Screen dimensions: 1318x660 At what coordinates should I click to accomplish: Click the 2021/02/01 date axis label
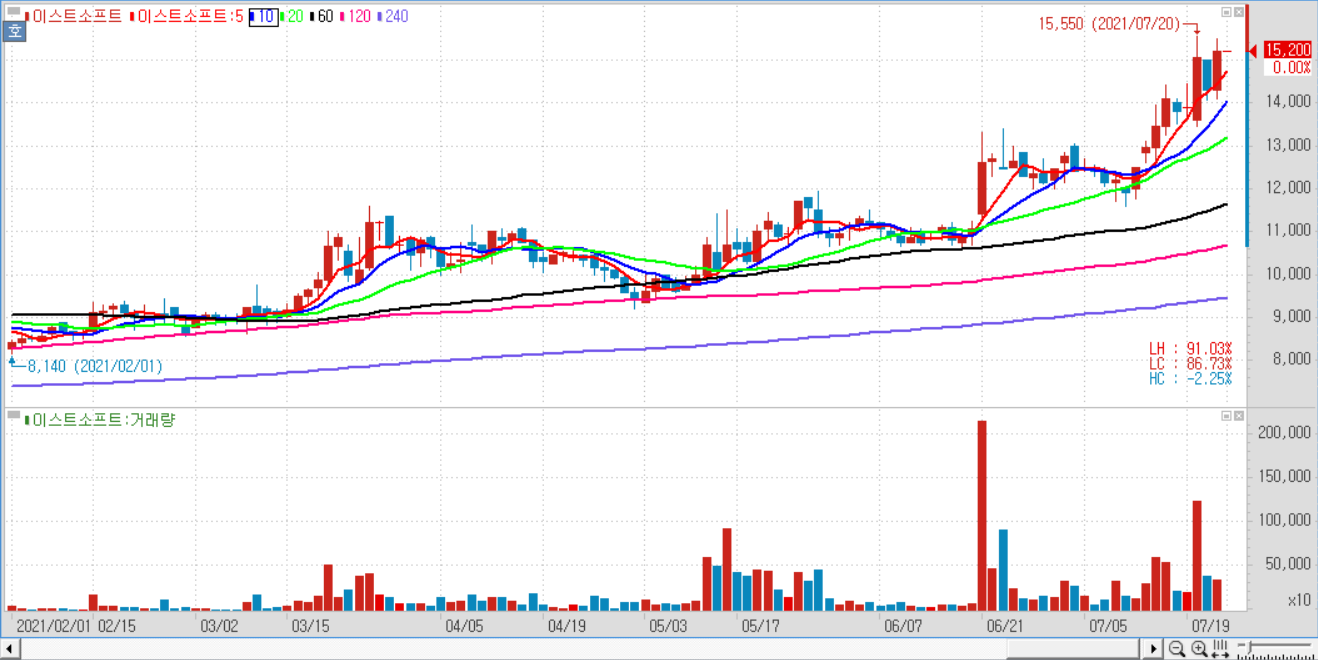click(x=54, y=626)
